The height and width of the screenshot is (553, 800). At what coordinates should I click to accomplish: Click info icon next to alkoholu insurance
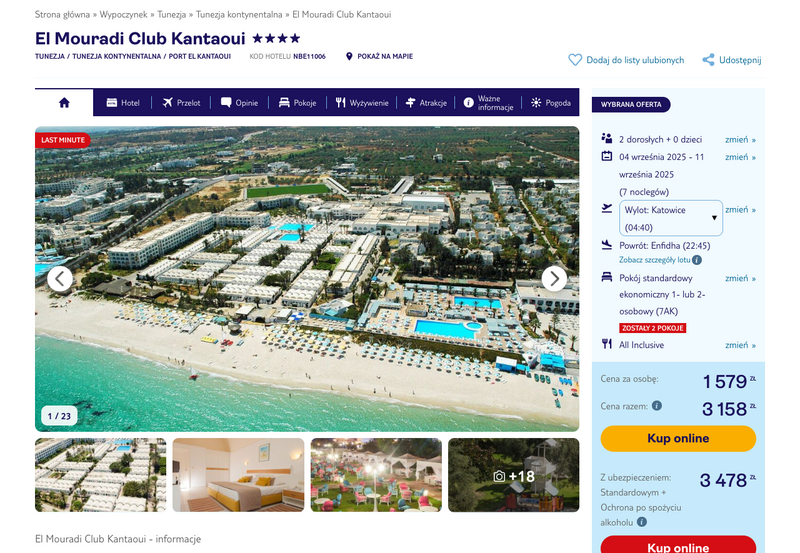pos(642,522)
